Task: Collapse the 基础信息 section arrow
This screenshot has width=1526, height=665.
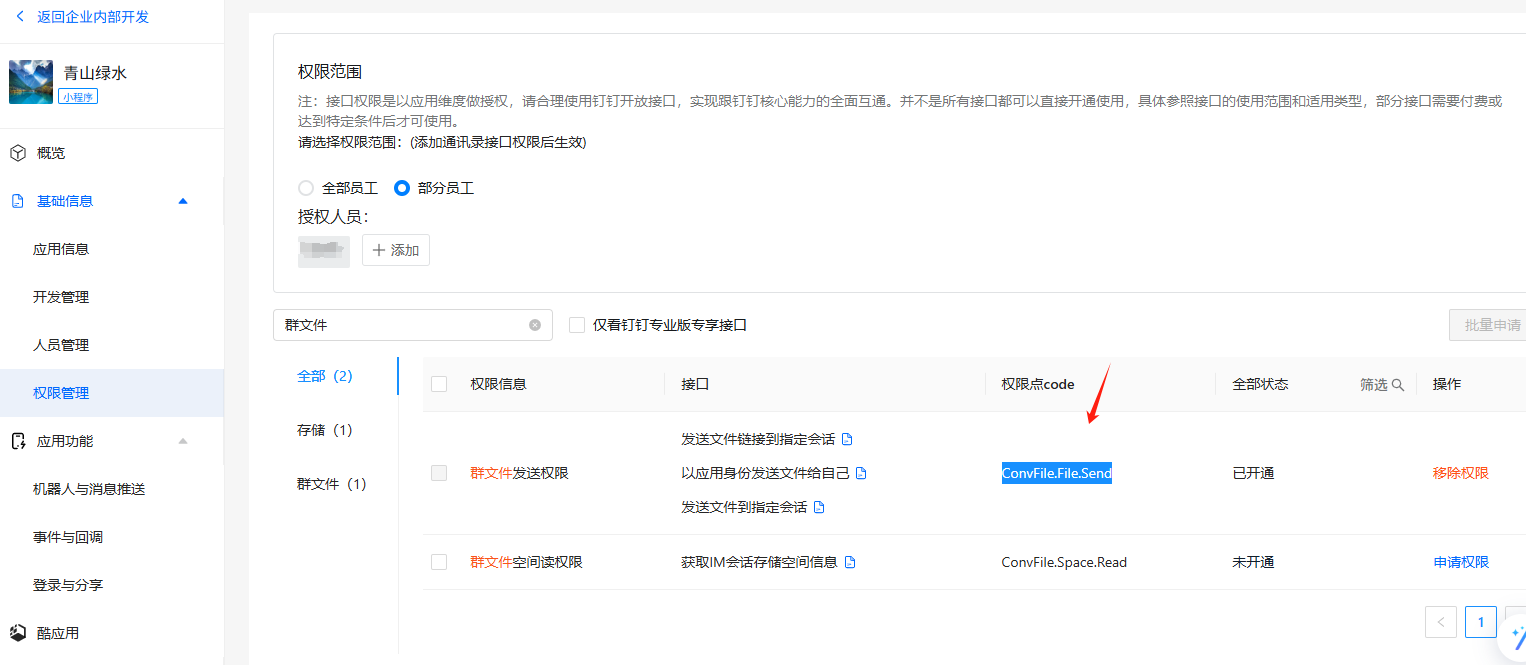Action: point(182,201)
